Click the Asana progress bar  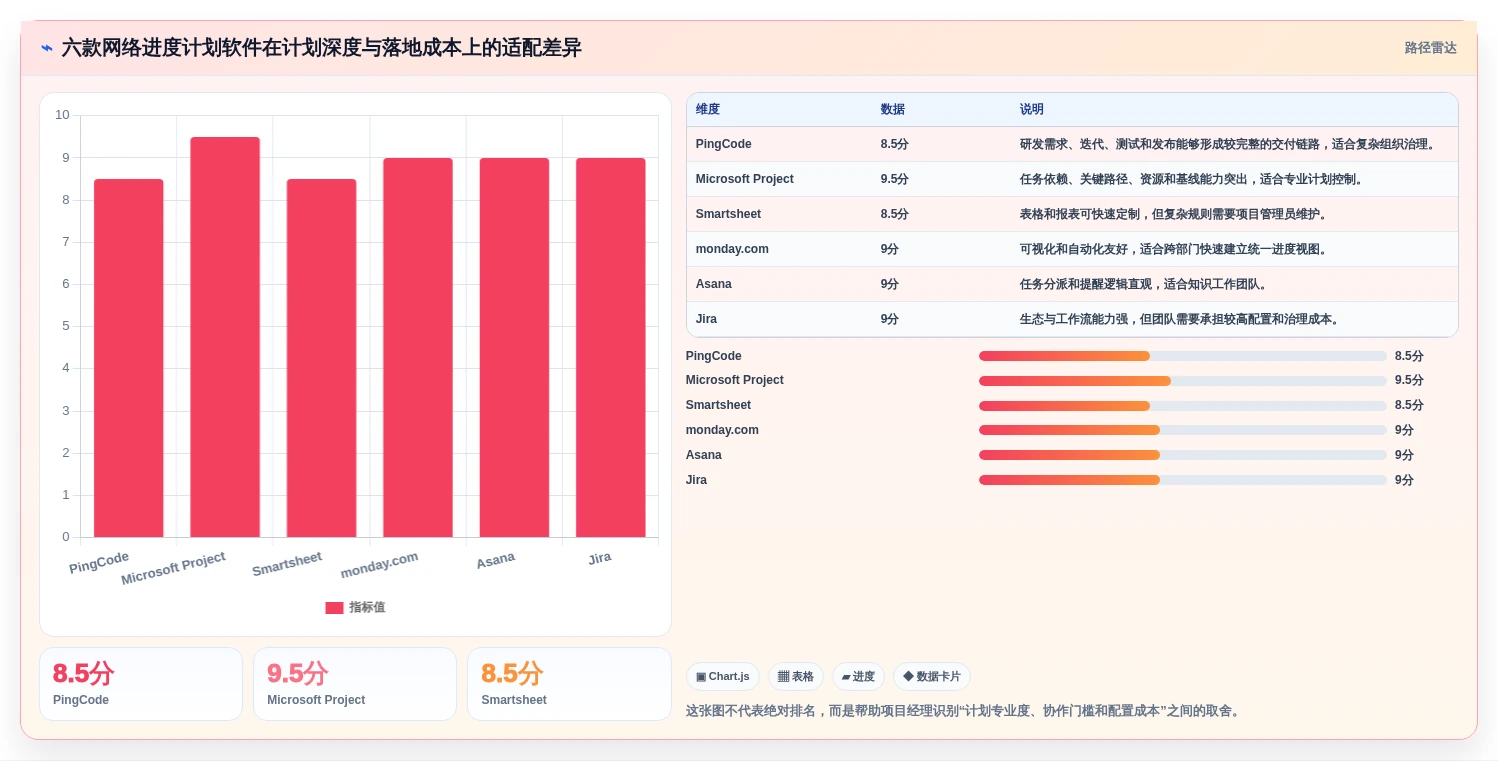1183,455
